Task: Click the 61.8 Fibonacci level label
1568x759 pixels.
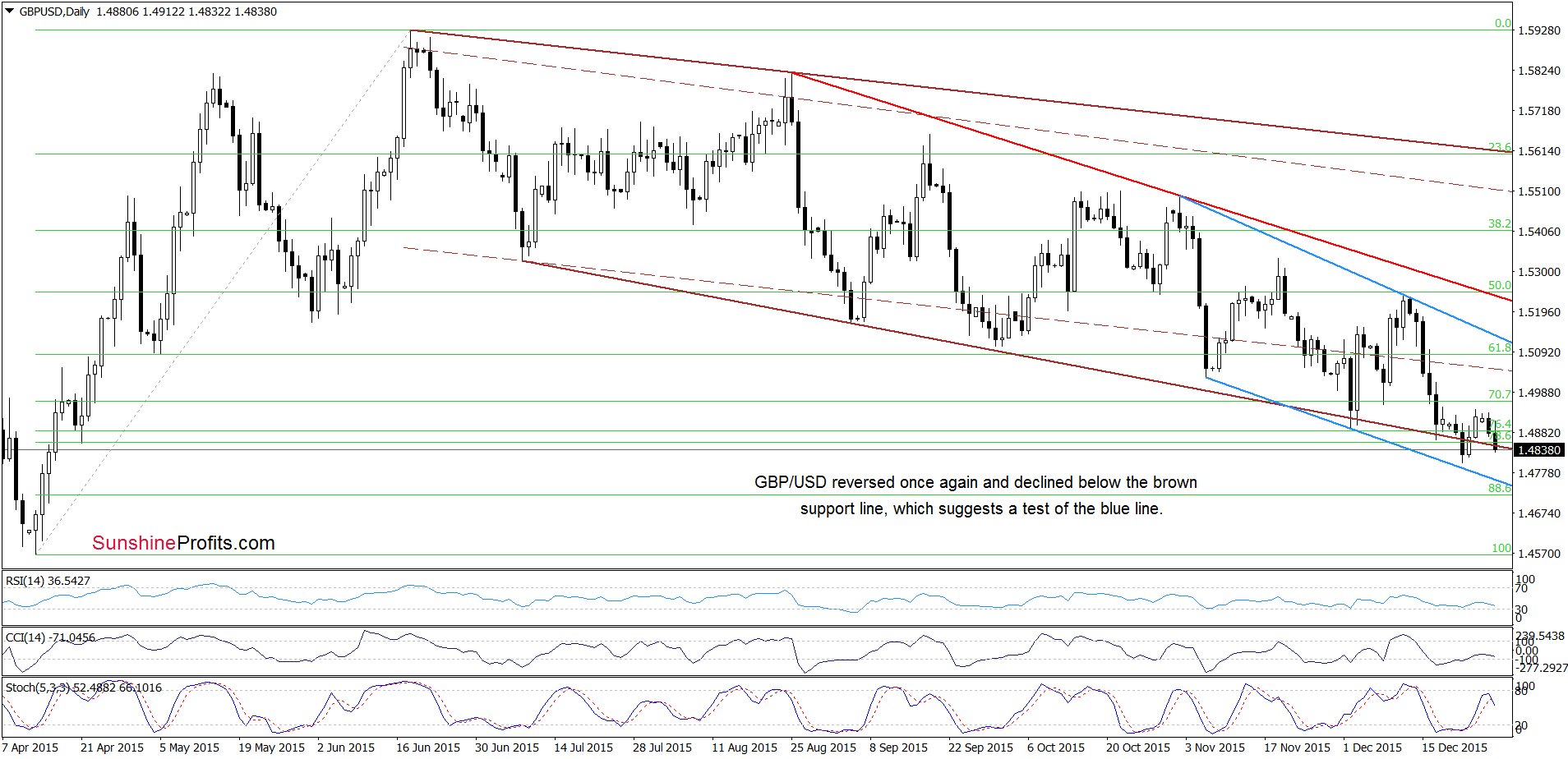Action: pyautogui.click(x=1500, y=347)
